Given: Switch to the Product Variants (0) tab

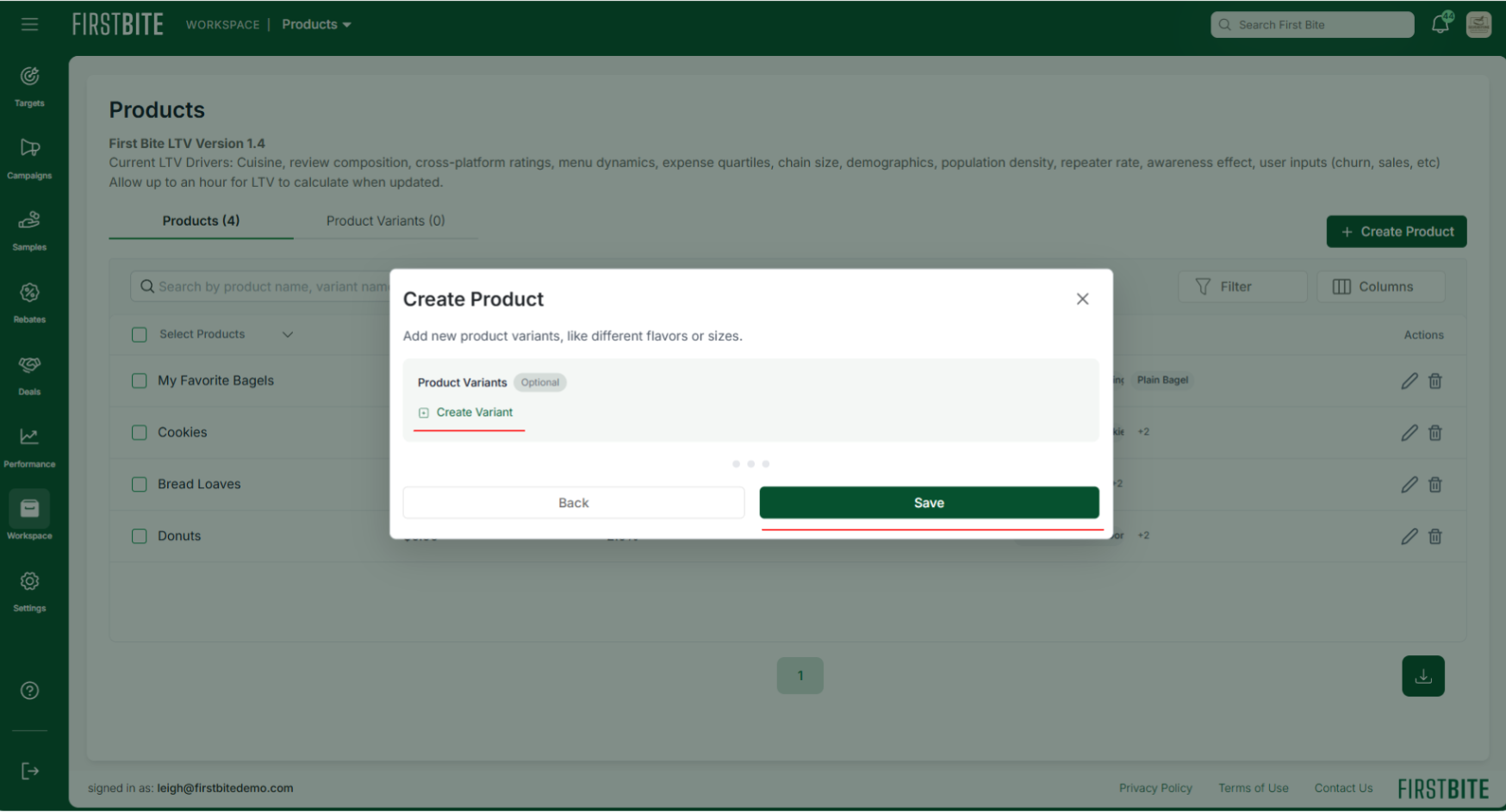Looking at the screenshot, I should (x=385, y=220).
